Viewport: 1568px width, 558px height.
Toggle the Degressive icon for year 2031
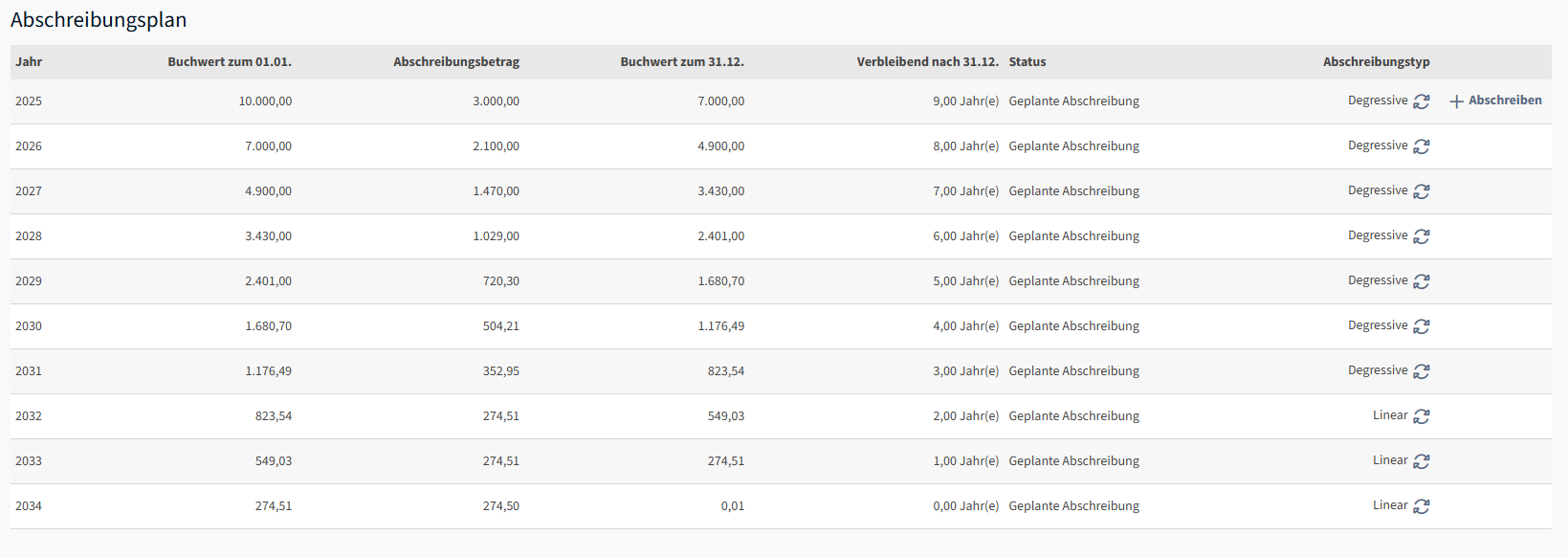(1422, 371)
